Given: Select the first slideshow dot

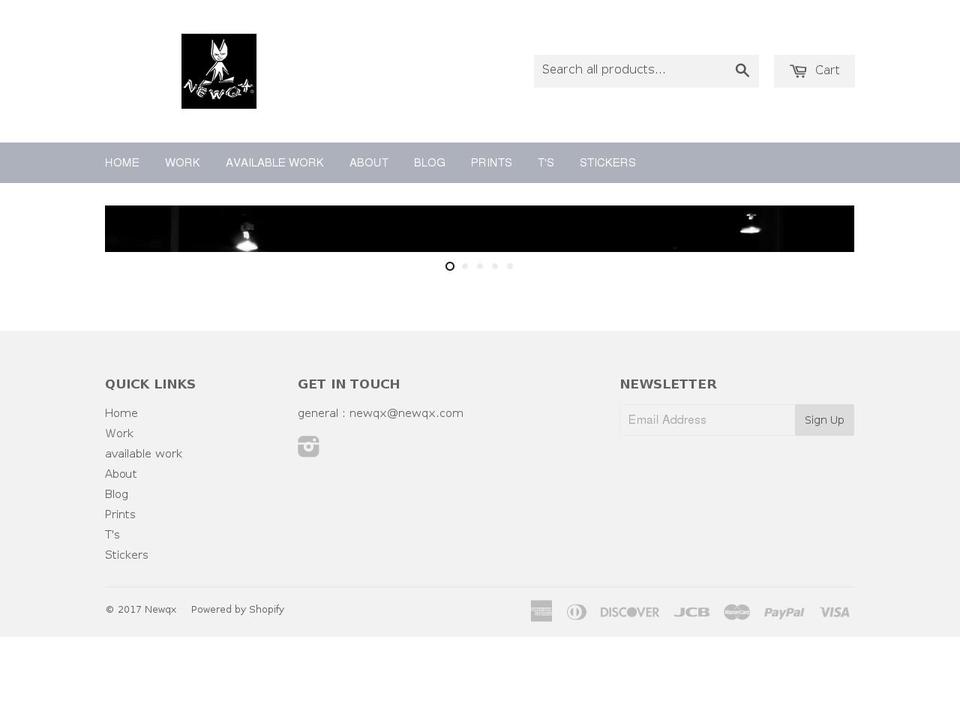Looking at the screenshot, I should click(450, 266).
